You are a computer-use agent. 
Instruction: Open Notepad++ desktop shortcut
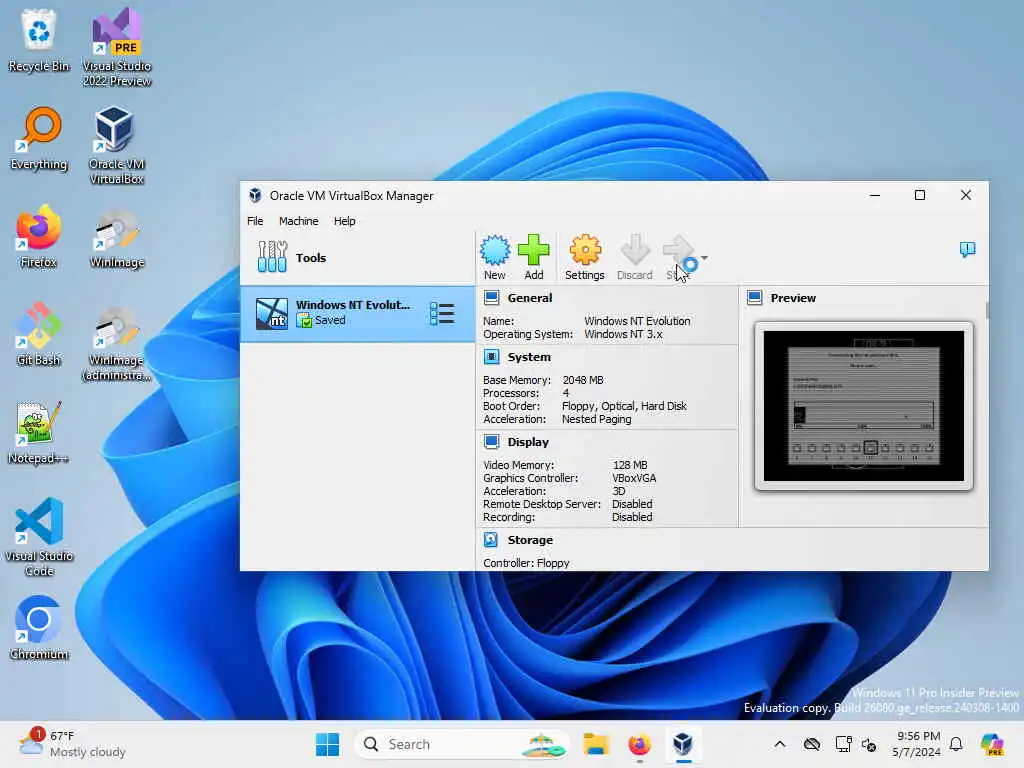coord(39,432)
